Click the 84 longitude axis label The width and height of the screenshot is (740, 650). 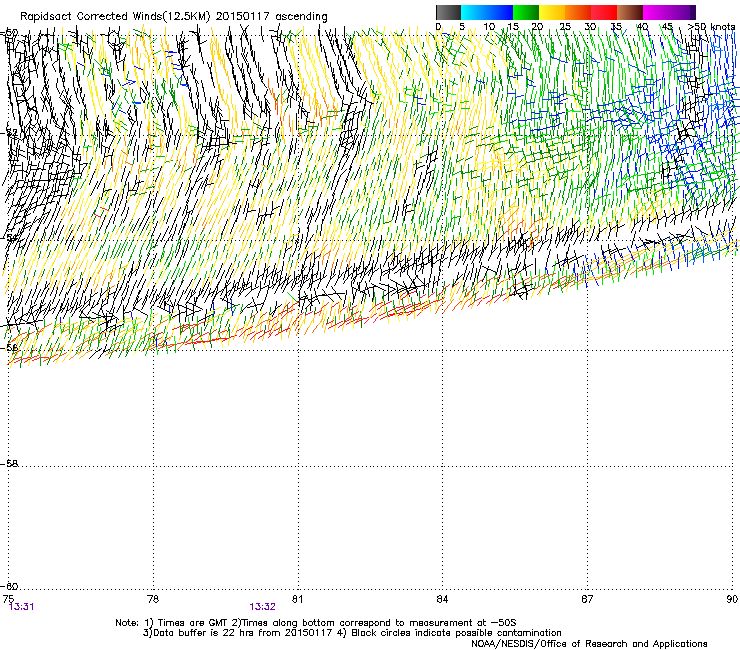pyautogui.click(x=442, y=599)
